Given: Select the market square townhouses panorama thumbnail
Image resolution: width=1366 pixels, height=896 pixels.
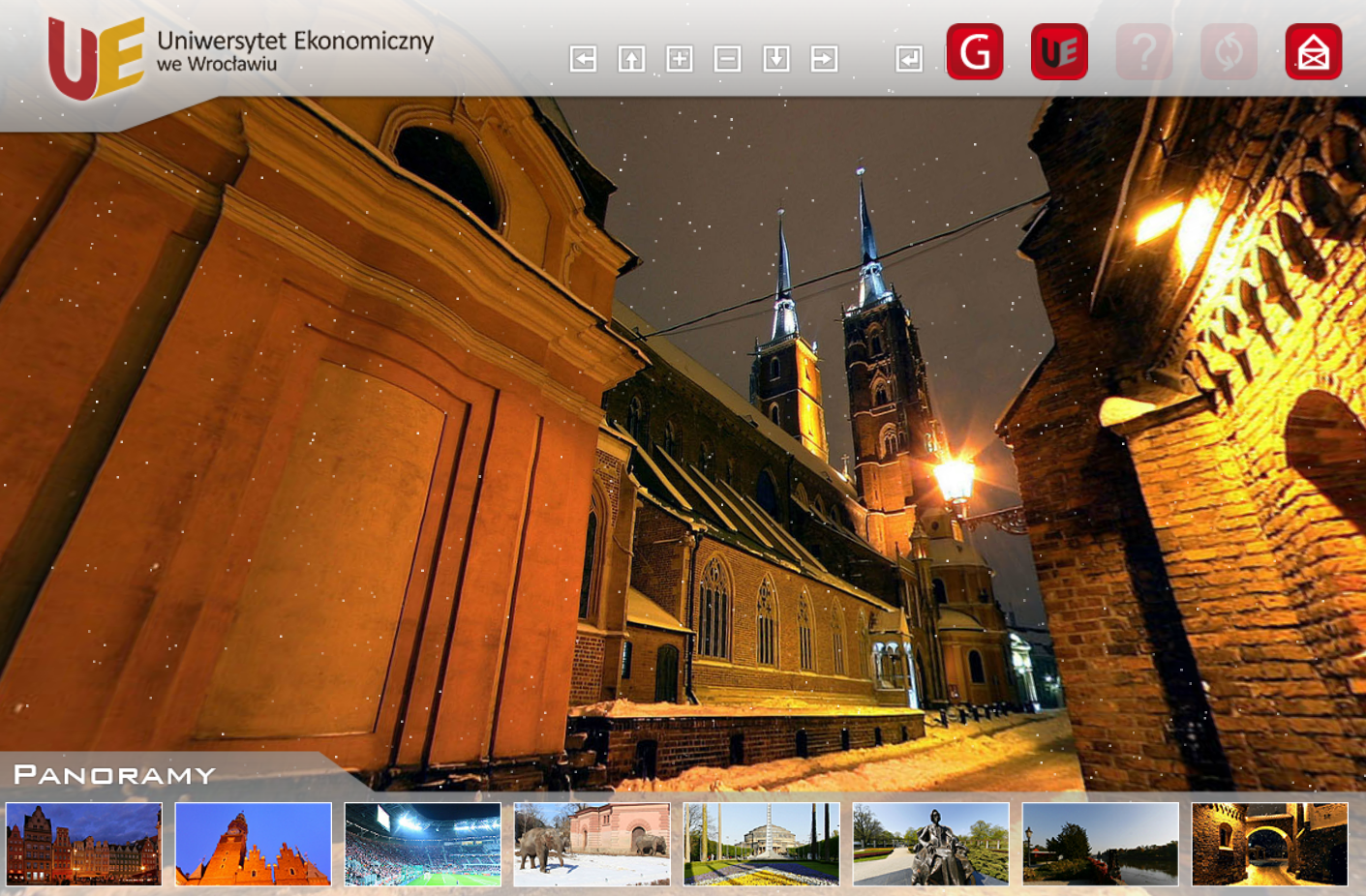Looking at the screenshot, I should point(83,844).
